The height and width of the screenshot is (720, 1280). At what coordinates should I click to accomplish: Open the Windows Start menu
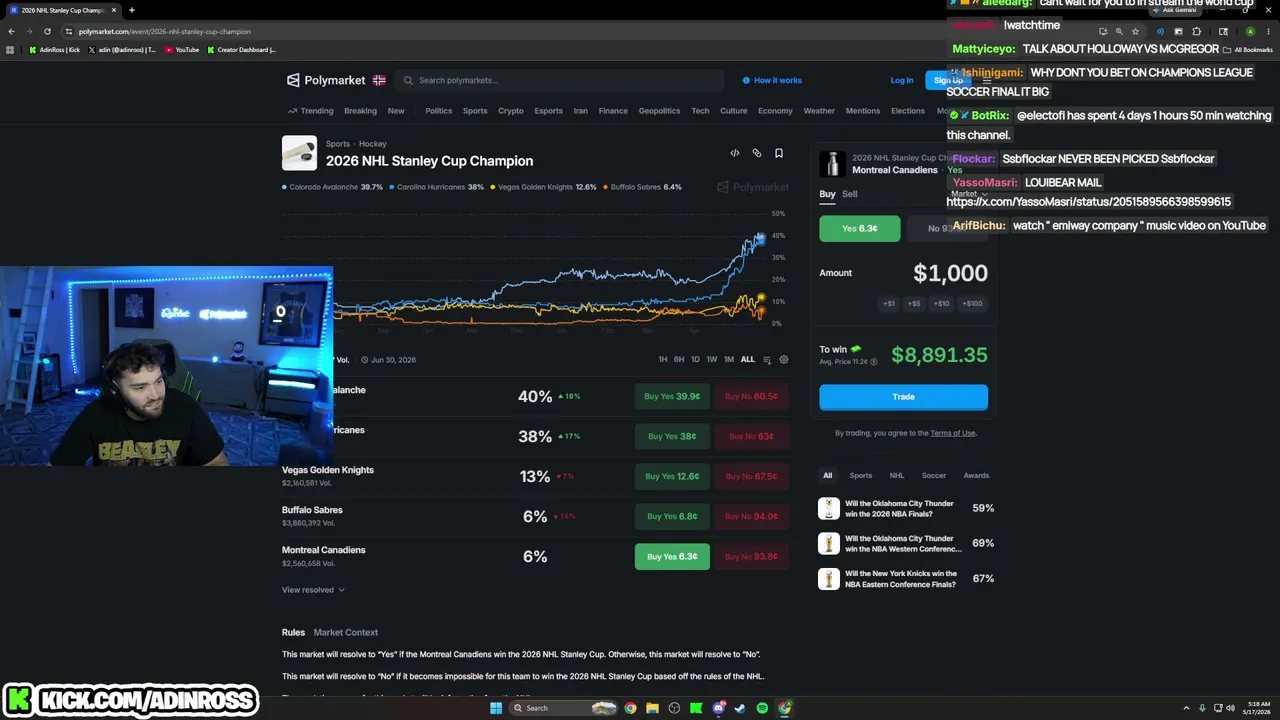click(x=496, y=708)
